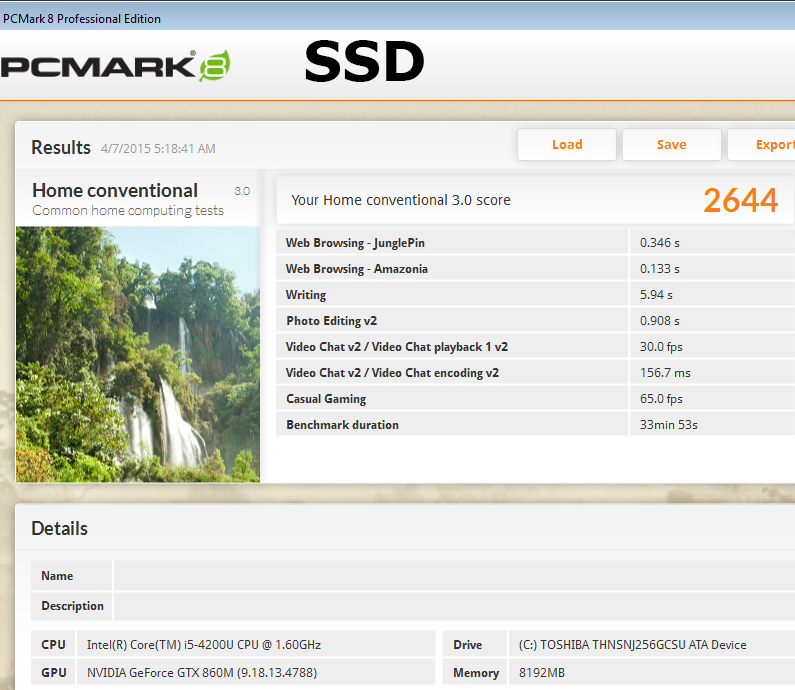Click the Home conventional test heading
The image size is (795, 690).
[115, 191]
